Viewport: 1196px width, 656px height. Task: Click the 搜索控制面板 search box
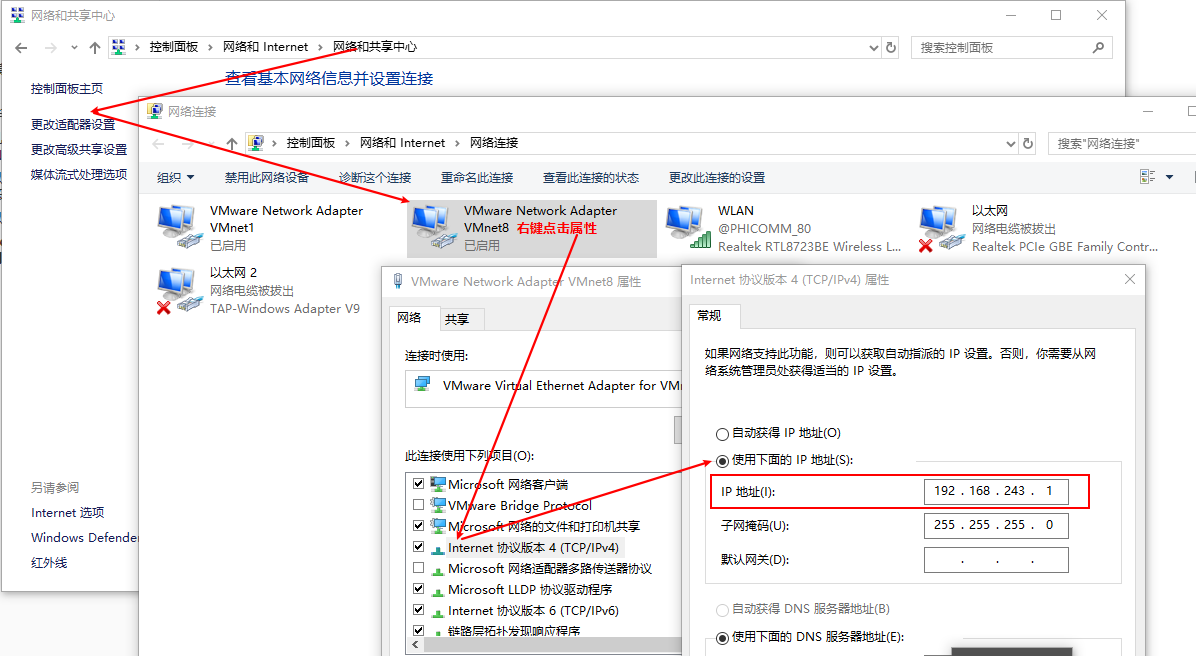tap(1011, 47)
